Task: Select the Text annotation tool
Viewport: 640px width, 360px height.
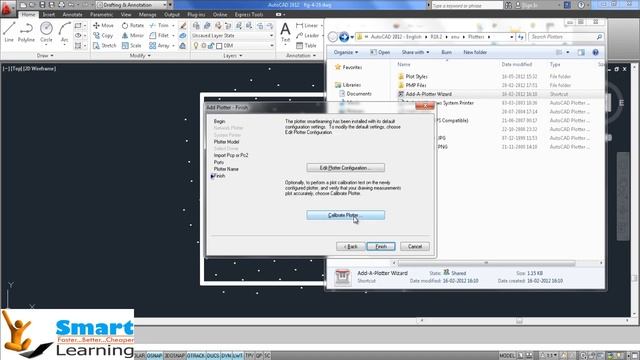Action: coord(285,32)
